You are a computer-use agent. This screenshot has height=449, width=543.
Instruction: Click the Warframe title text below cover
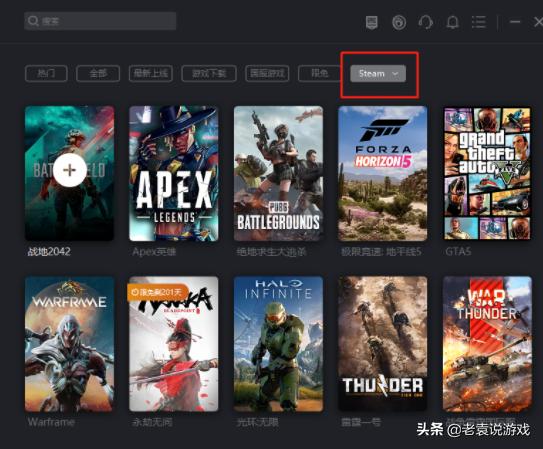(51, 422)
